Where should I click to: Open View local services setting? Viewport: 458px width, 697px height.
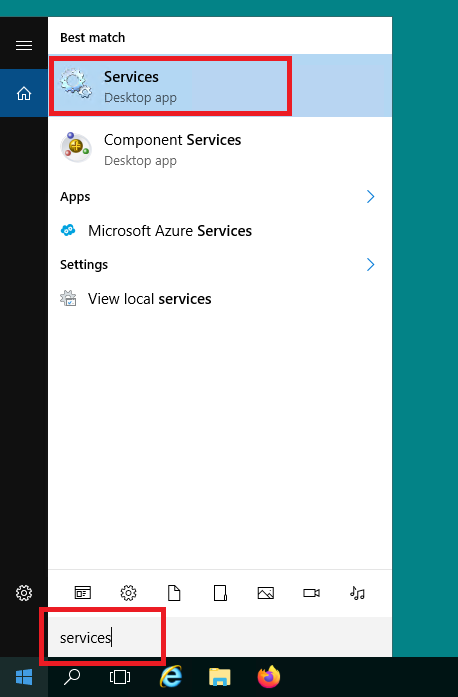220,299
